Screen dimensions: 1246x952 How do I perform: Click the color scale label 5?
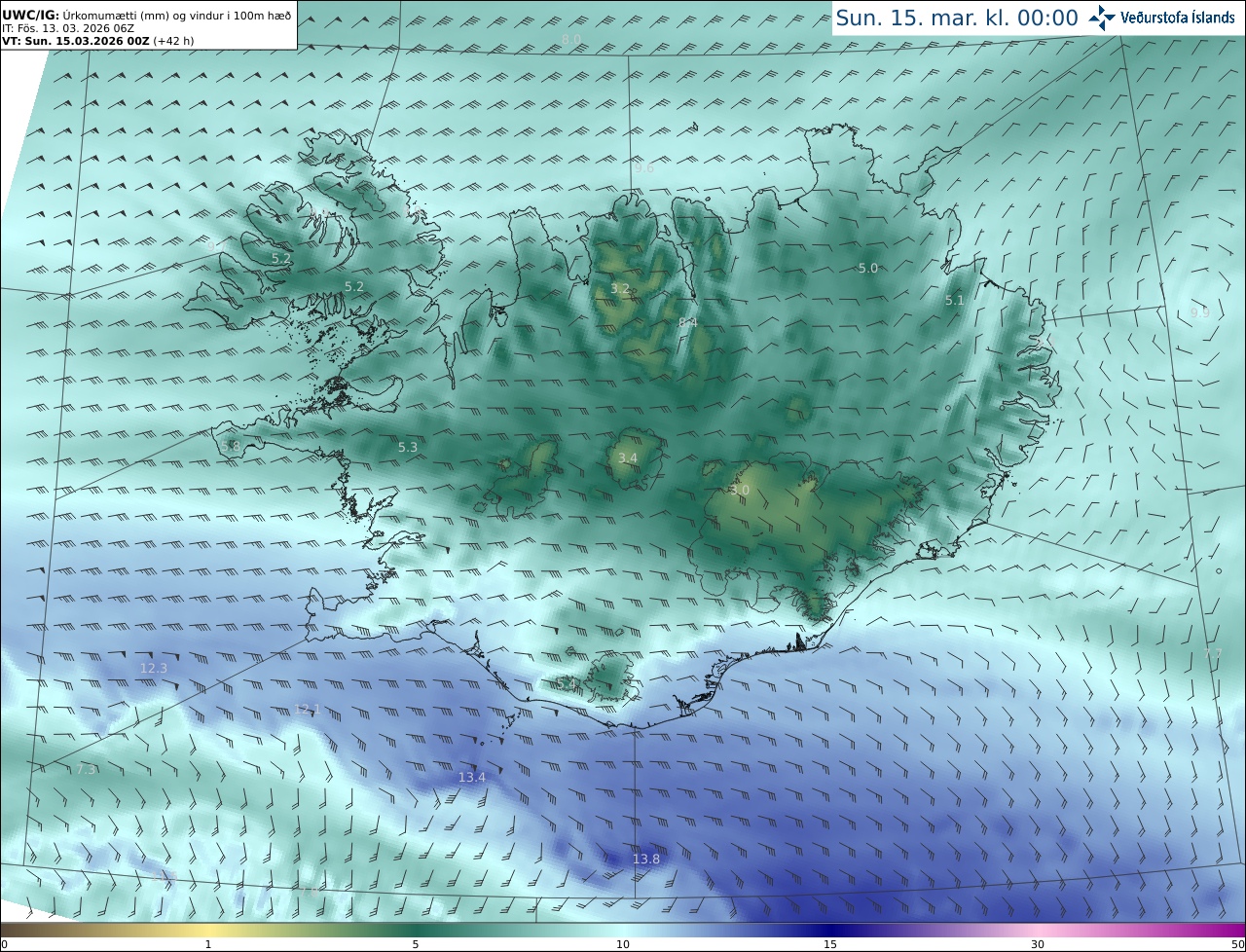point(416,944)
